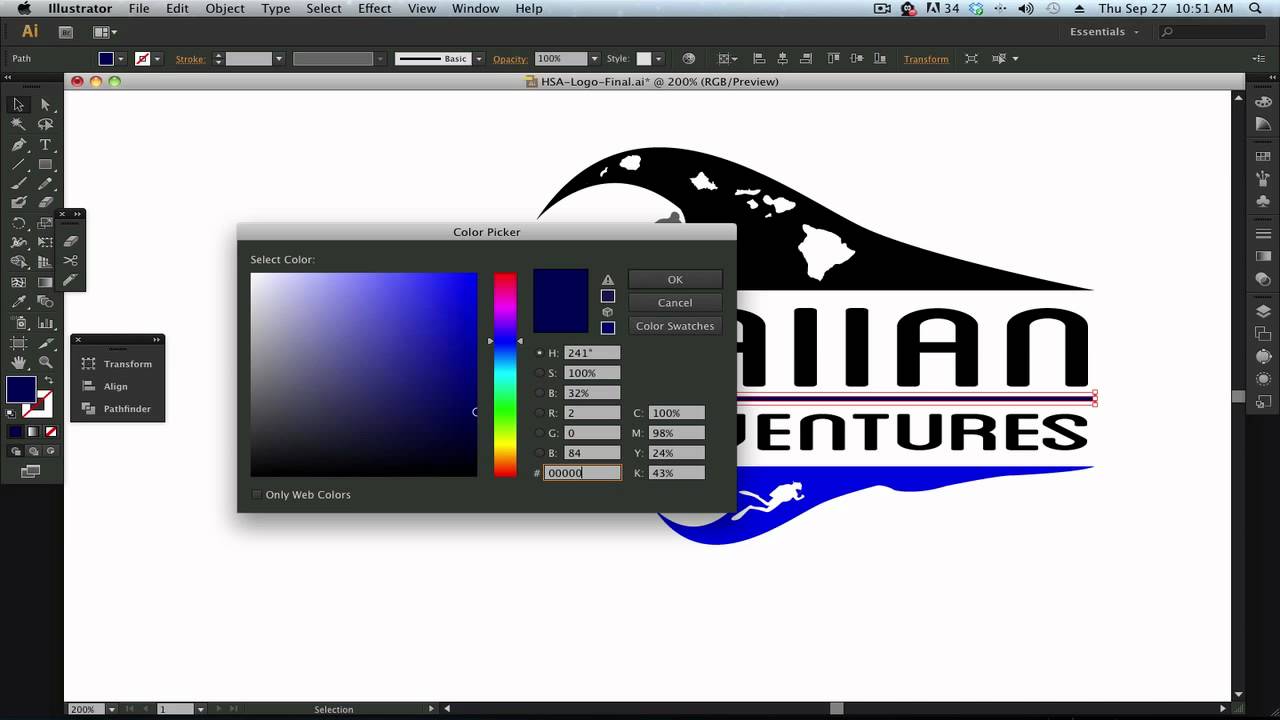Viewport: 1280px width, 720px height.
Task: Select the Blob Brush tool
Action: (x=18, y=202)
